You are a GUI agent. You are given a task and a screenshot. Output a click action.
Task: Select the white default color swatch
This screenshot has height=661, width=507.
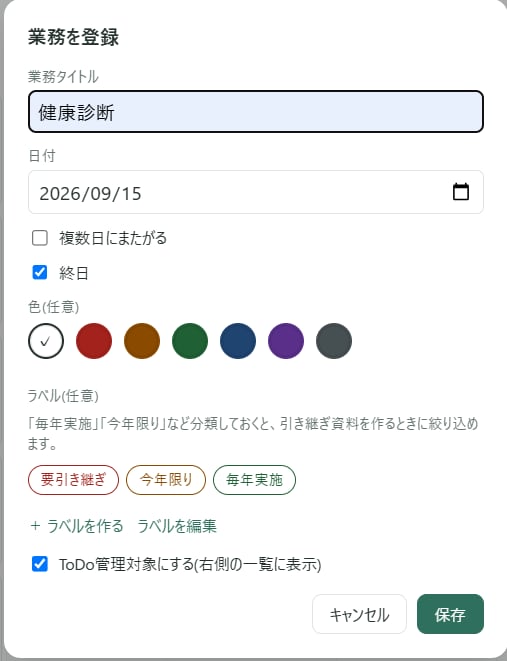pyautogui.click(x=46, y=341)
